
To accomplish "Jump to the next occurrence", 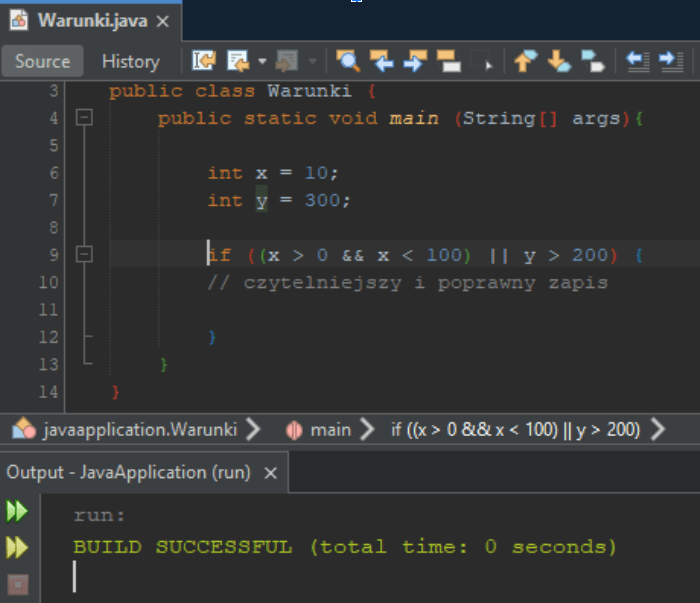I will [414, 61].
